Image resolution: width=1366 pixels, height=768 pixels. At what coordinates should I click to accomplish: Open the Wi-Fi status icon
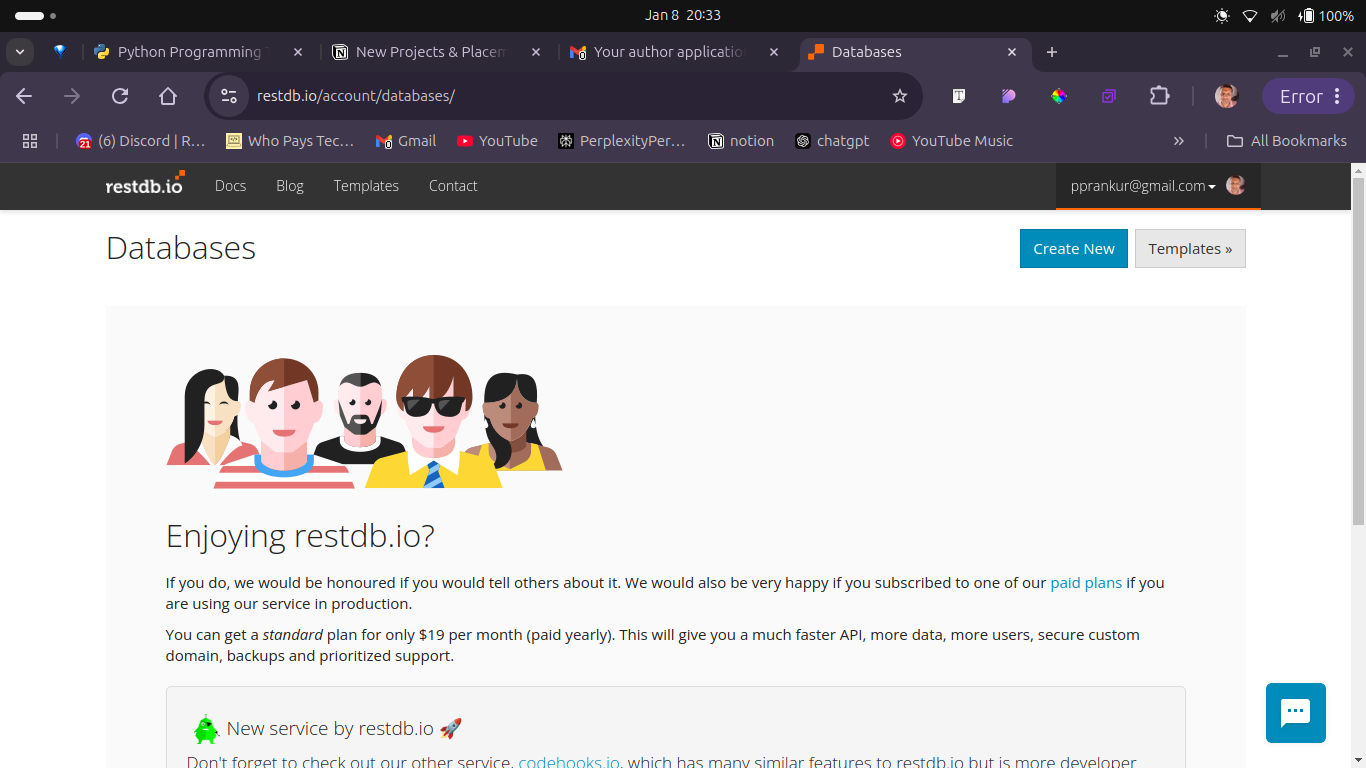[x=1250, y=16]
